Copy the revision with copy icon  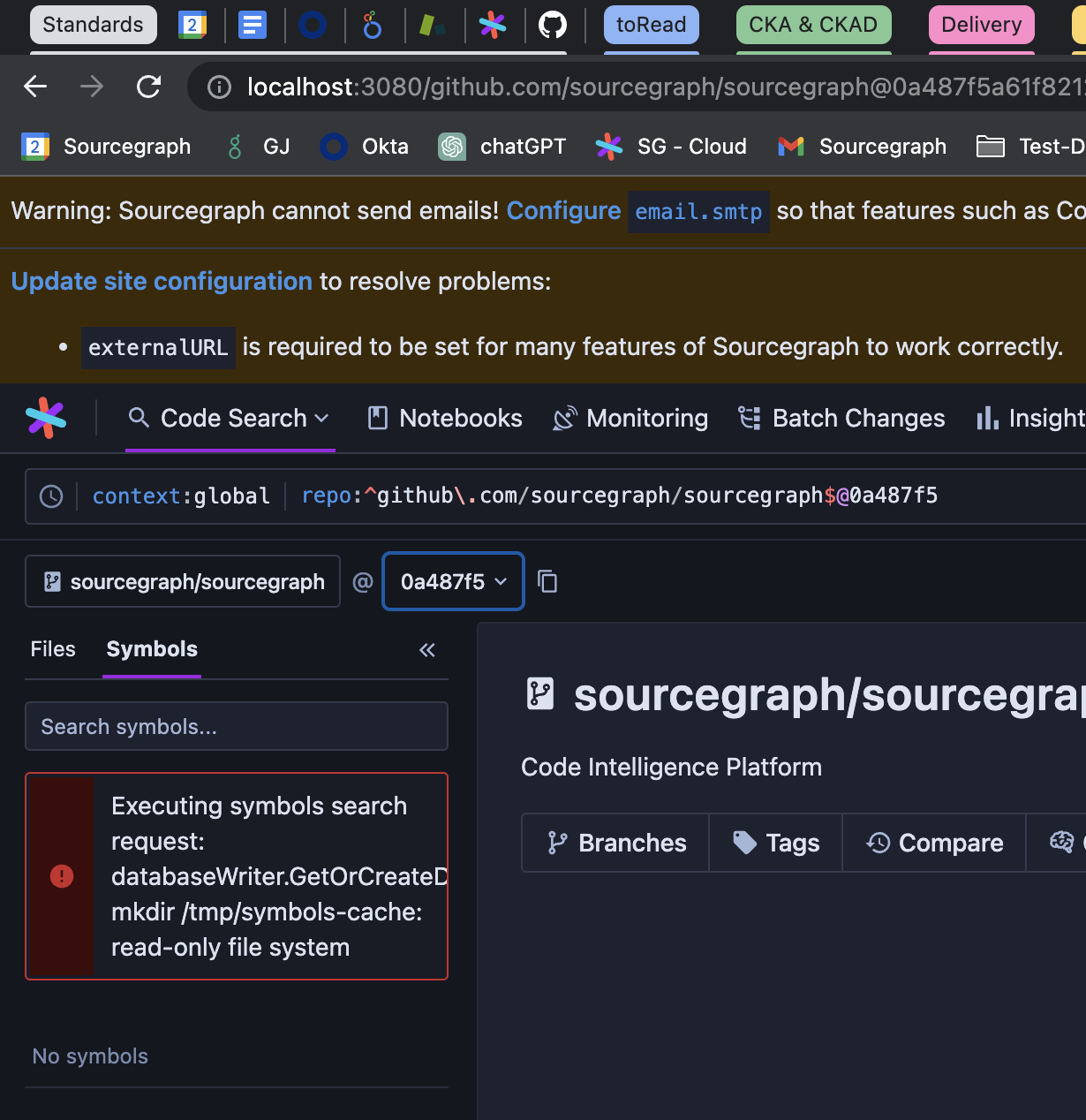point(547,581)
